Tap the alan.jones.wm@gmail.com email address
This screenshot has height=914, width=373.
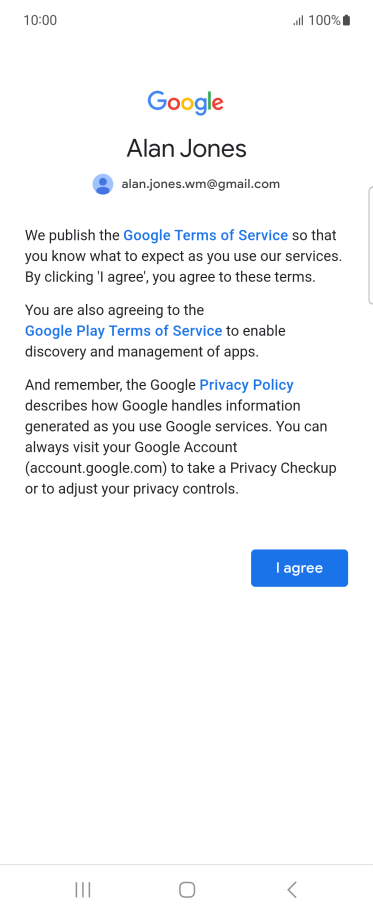tap(200, 184)
